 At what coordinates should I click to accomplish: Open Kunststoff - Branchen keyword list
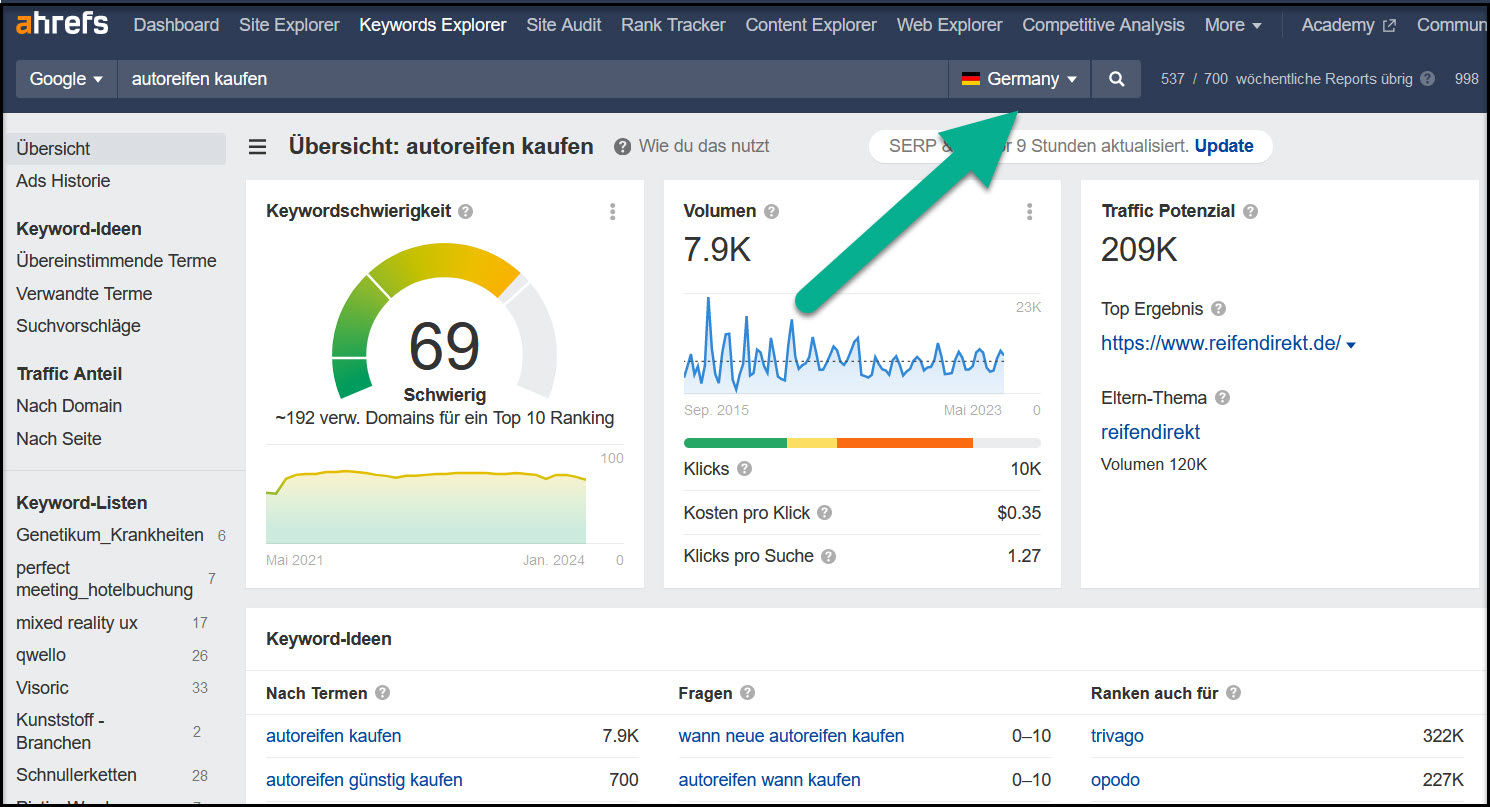pyautogui.click(x=60, y=731)
